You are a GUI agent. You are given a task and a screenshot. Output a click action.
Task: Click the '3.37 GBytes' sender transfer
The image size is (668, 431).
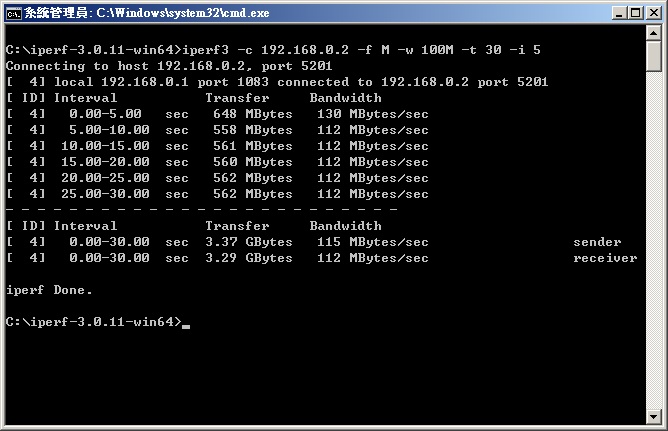(249, 242)
